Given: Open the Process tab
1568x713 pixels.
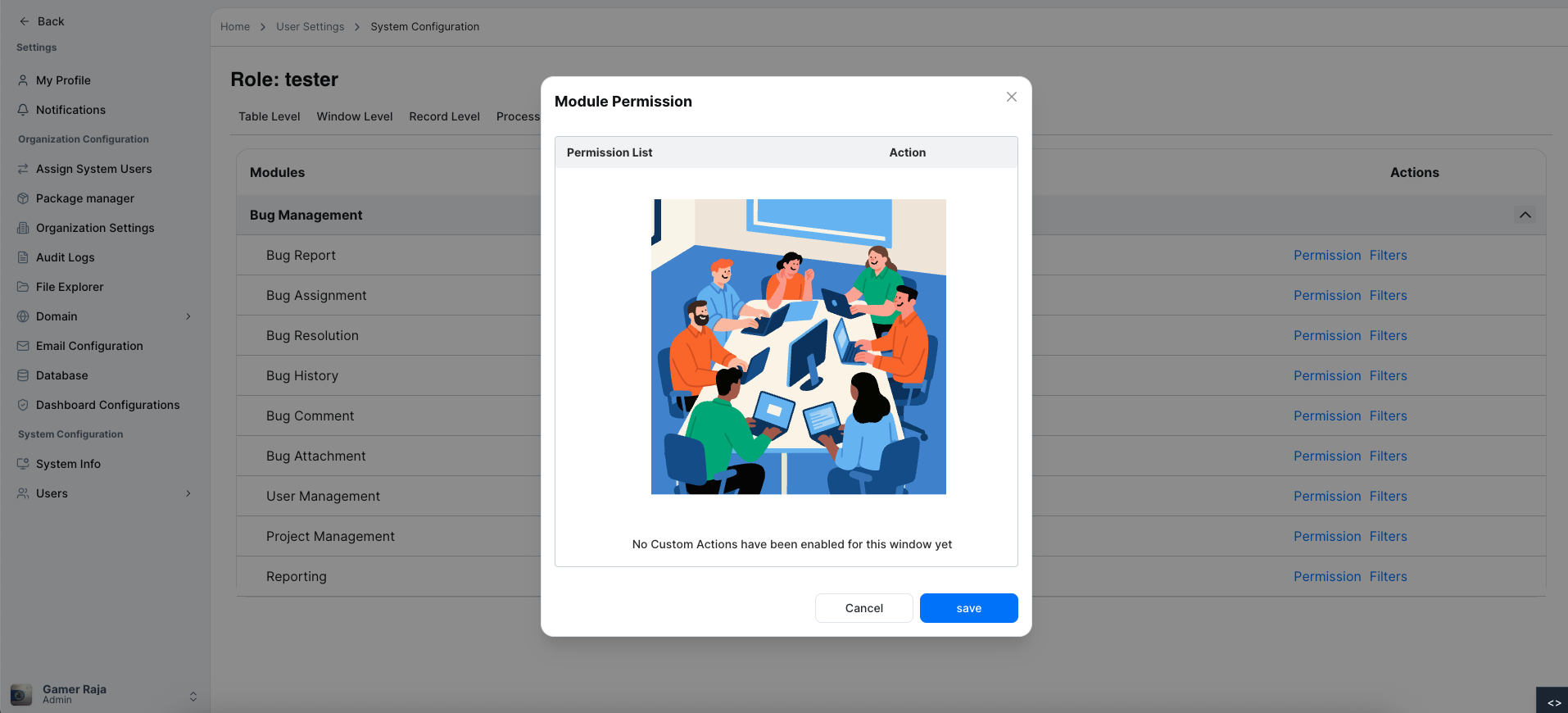Looking at the screenshot, I should [518, 116].
